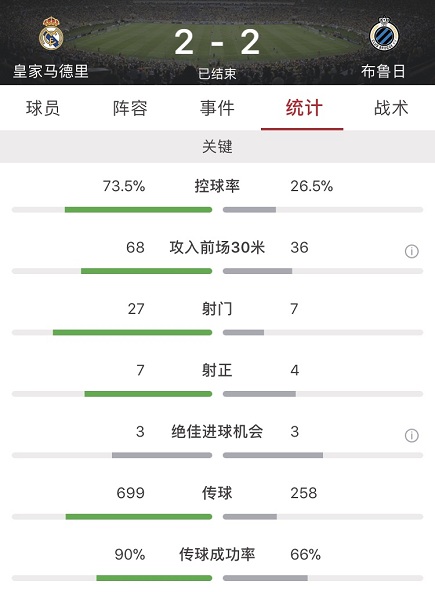This screenshot has height=592, width=435.
Task: Switch to the 球员 tab
Action: pos(43,108)
